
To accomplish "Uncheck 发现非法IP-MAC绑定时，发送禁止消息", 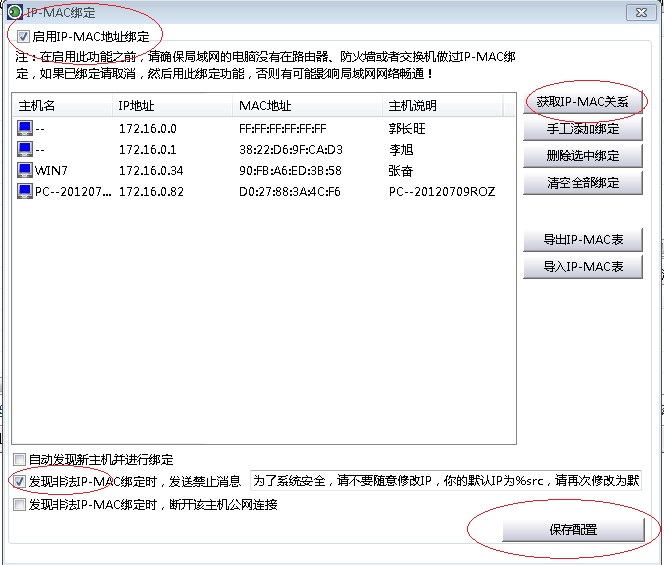I will click(20, 481).
